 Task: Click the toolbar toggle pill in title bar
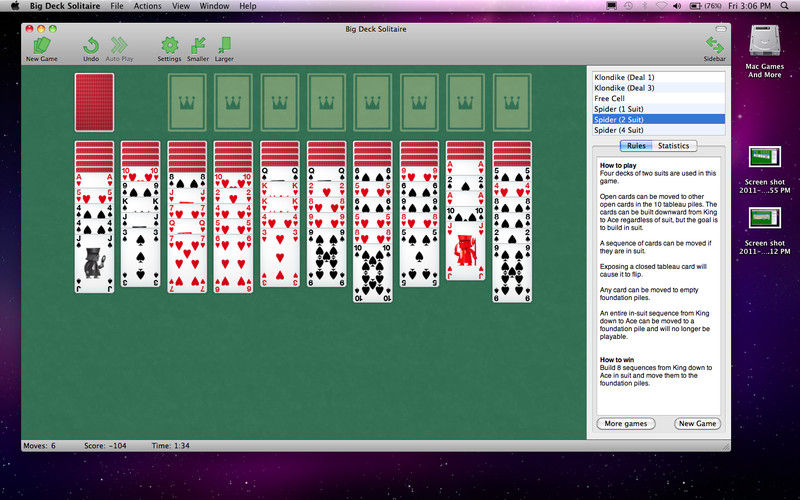point(721,29)
